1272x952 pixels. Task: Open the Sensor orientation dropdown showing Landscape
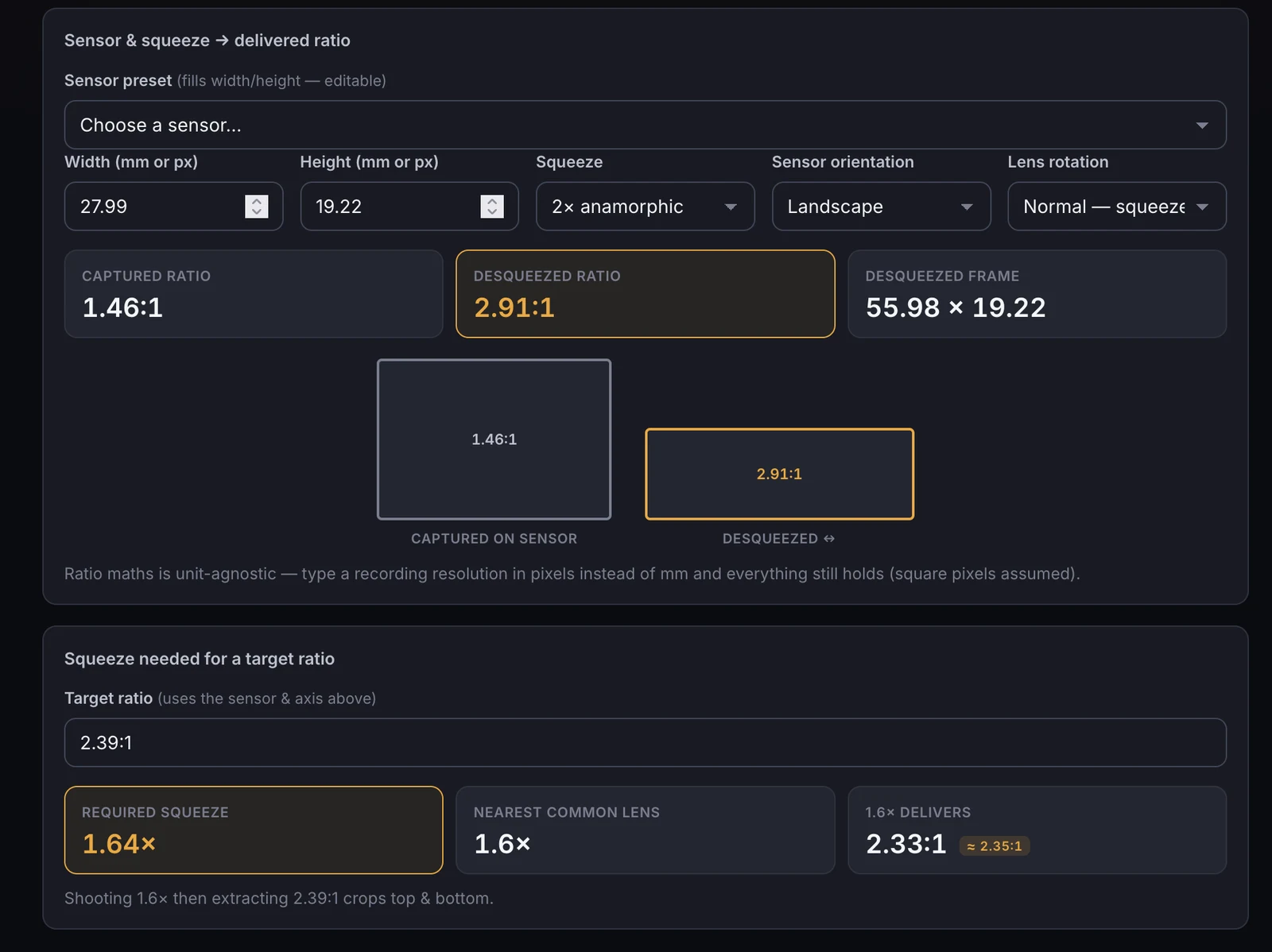[x=881, y=207]
